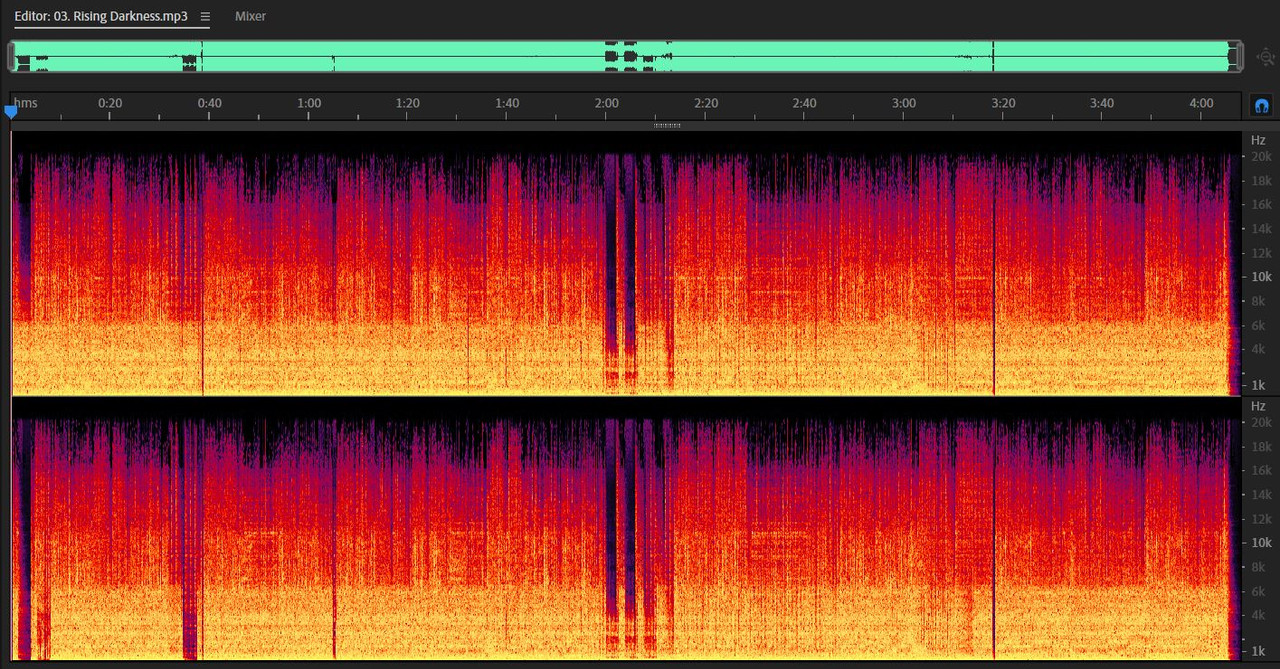1280x669 pixels.
Task: Click 18k on lower channel frequency scale
Action: 1261,447
